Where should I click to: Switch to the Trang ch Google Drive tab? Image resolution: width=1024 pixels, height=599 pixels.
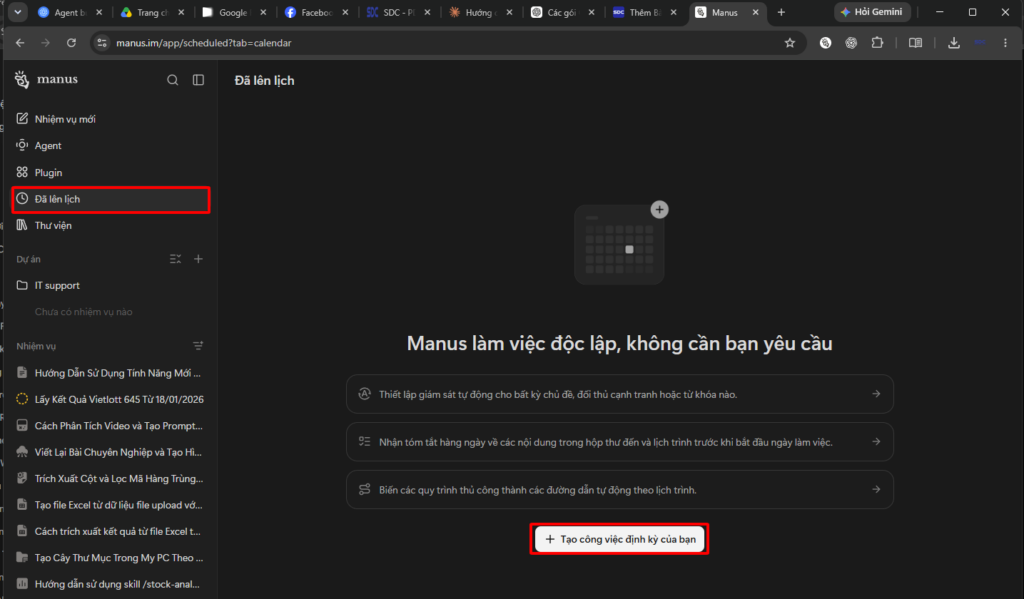click(x=152, y=12)
